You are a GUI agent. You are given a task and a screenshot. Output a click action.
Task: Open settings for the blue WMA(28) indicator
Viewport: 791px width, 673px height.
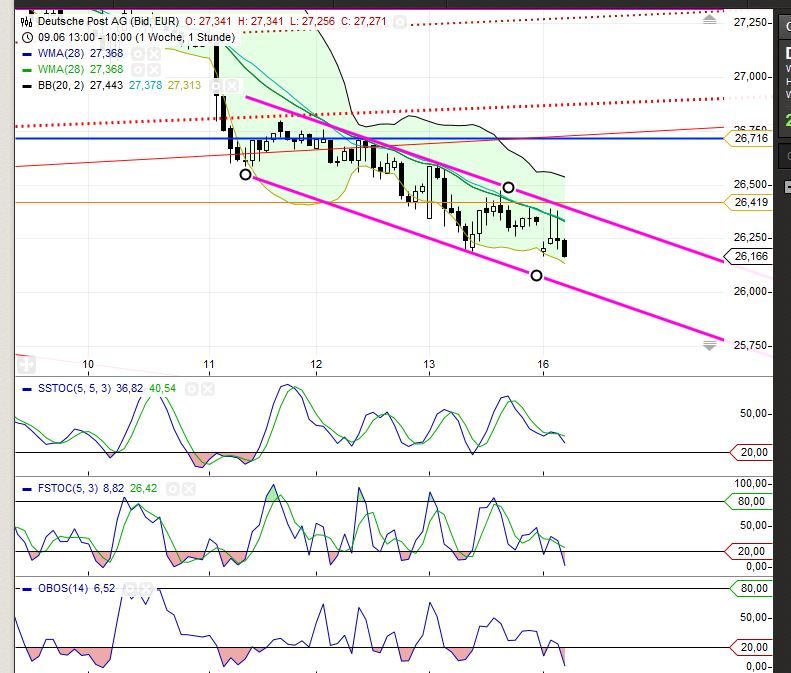coord(138,53)
